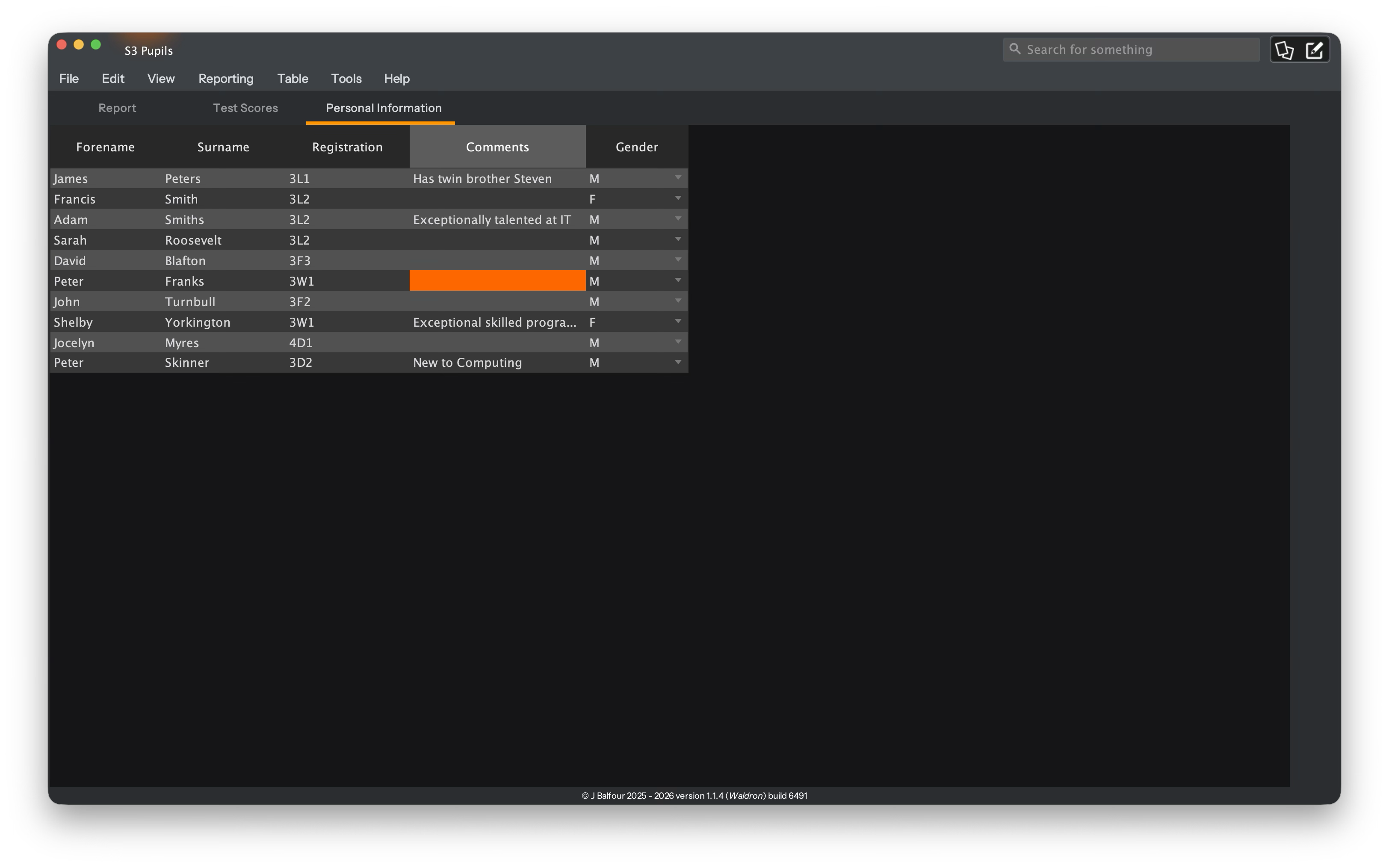
Task: Click the Surname column header
Action: (x=223, y=147)
